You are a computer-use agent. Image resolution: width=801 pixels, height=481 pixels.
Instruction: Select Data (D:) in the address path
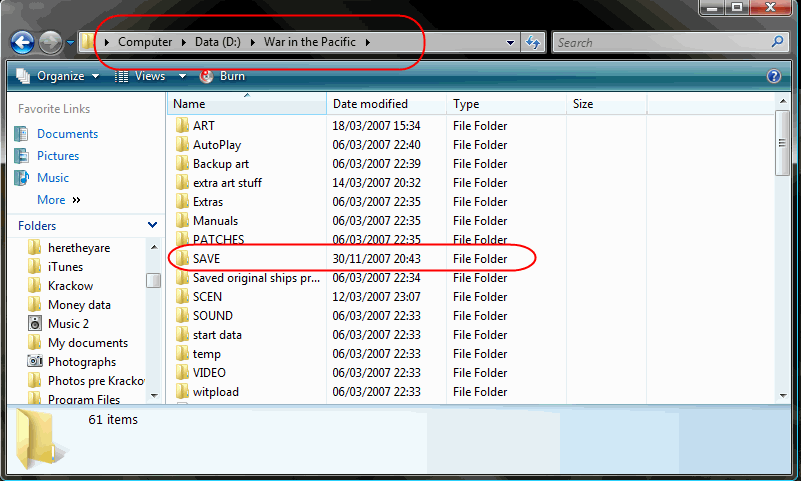(218, 42)
